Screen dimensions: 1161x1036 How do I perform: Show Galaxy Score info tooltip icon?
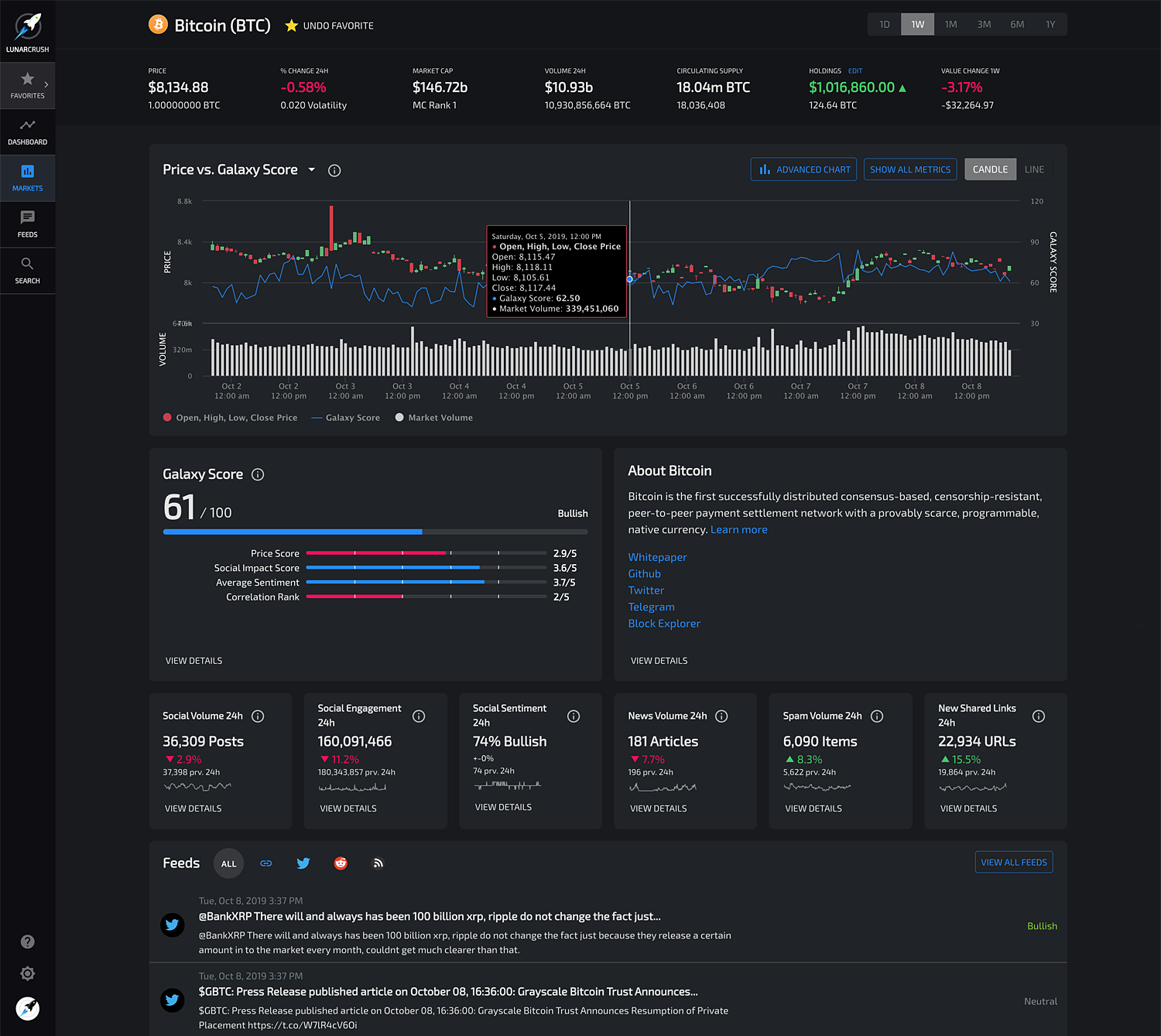tap(258, 474)
